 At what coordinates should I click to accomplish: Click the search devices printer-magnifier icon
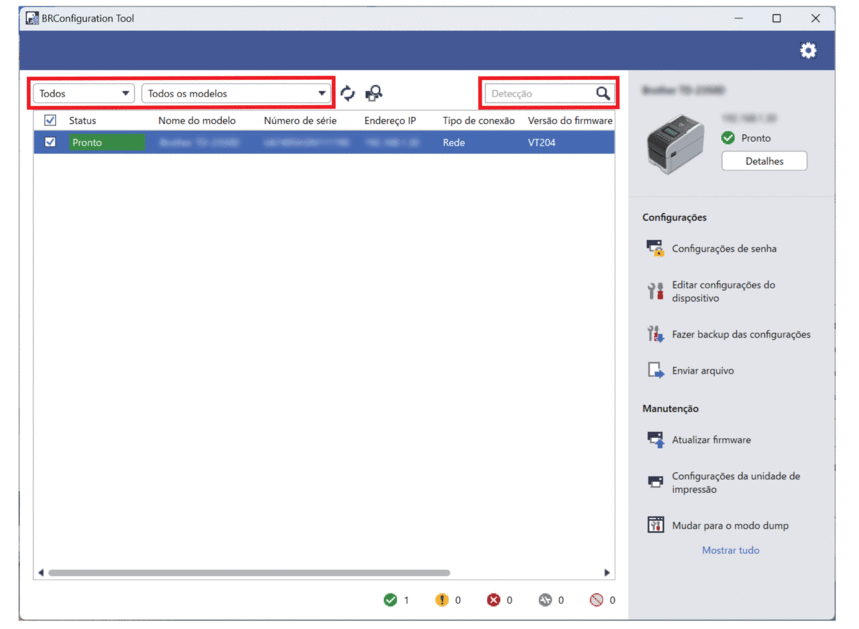pos(374,93)
